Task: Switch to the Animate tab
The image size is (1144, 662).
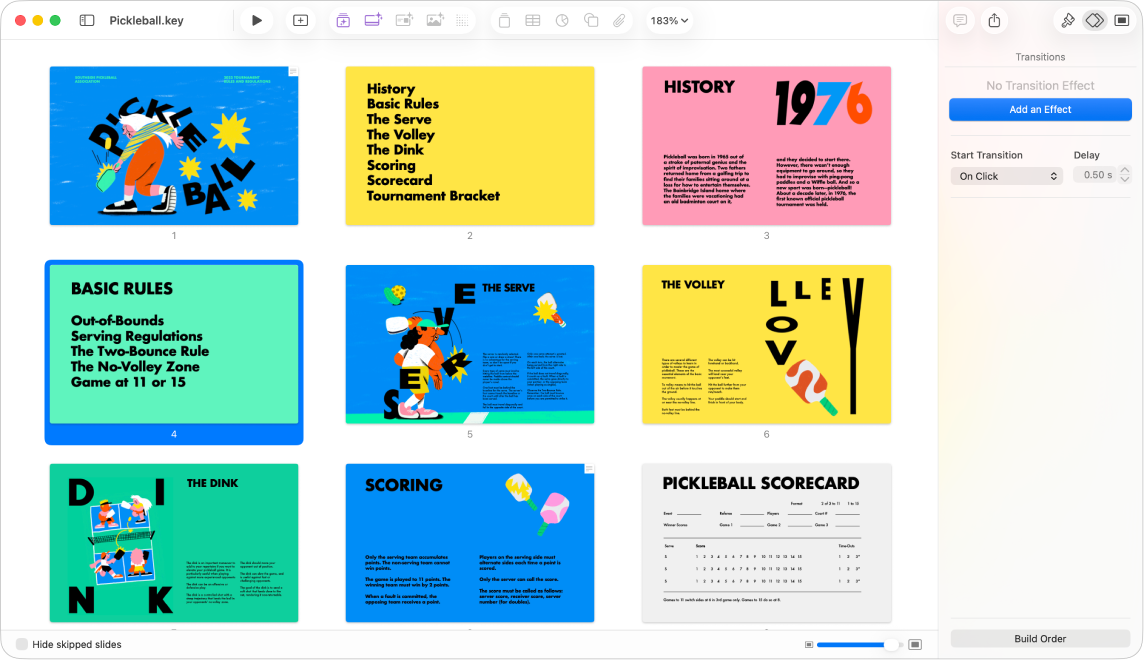Action: [x=1093, y=20]
